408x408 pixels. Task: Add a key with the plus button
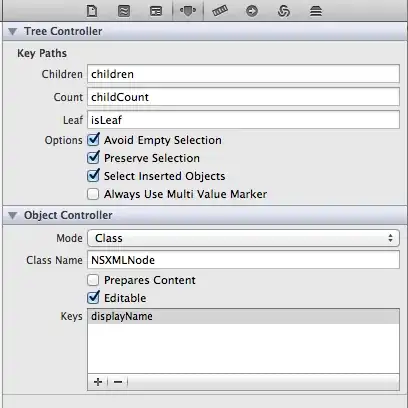click(98, 382)
